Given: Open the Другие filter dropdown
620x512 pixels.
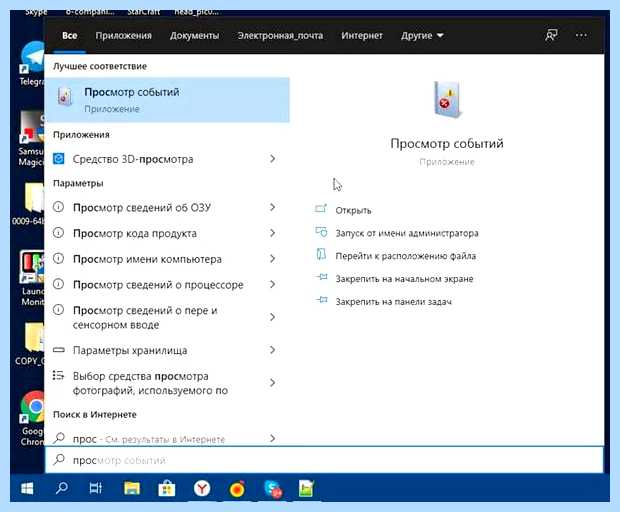Looking at the screenshot, I should pos(422,36).
